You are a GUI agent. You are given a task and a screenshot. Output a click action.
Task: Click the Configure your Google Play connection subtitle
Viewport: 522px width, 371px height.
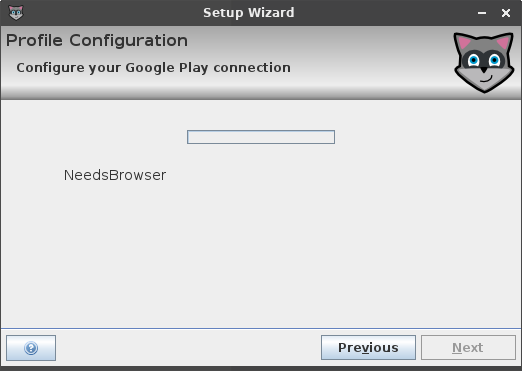pos(153,68)
